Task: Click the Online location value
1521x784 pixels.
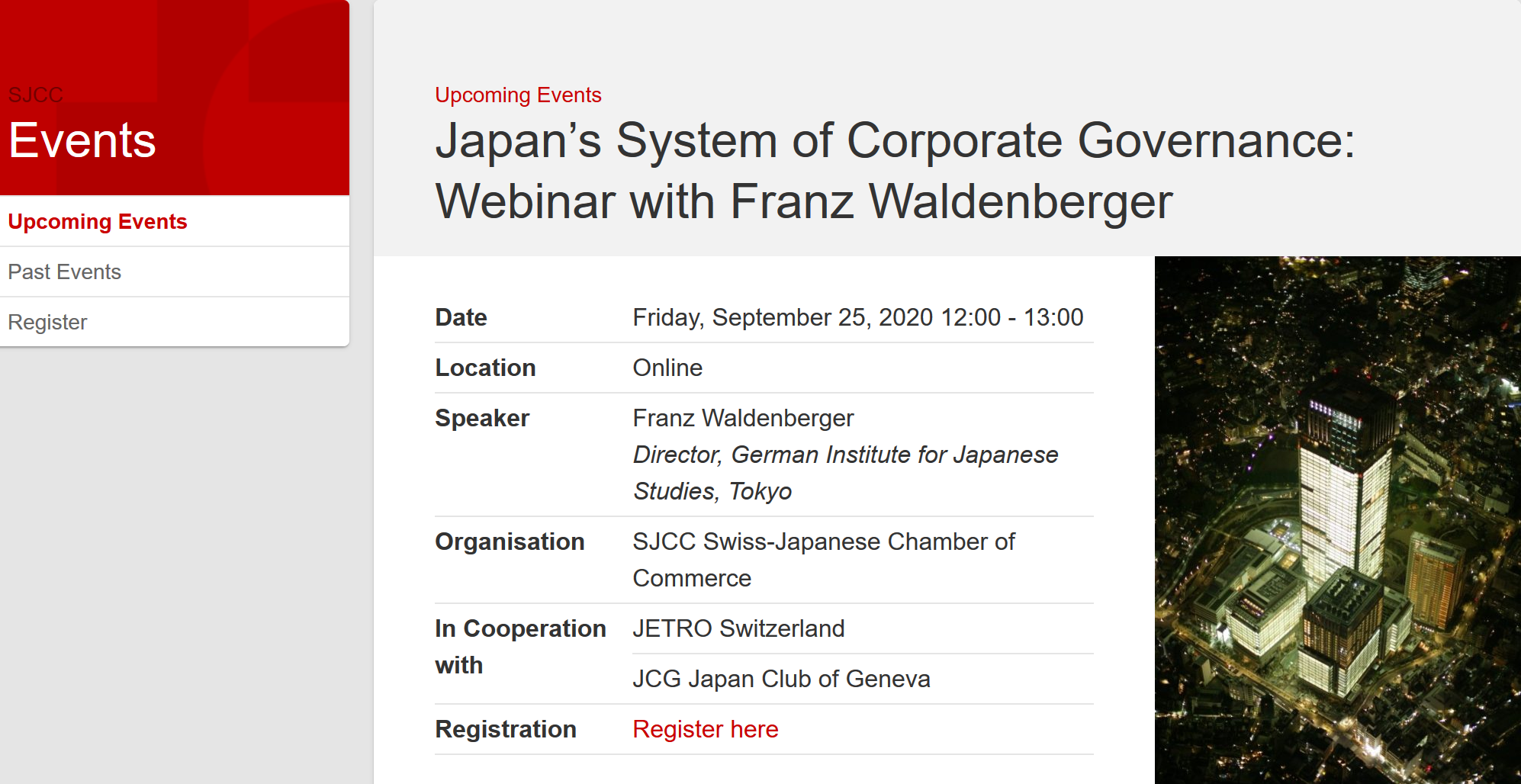Action: click(667, 368)
